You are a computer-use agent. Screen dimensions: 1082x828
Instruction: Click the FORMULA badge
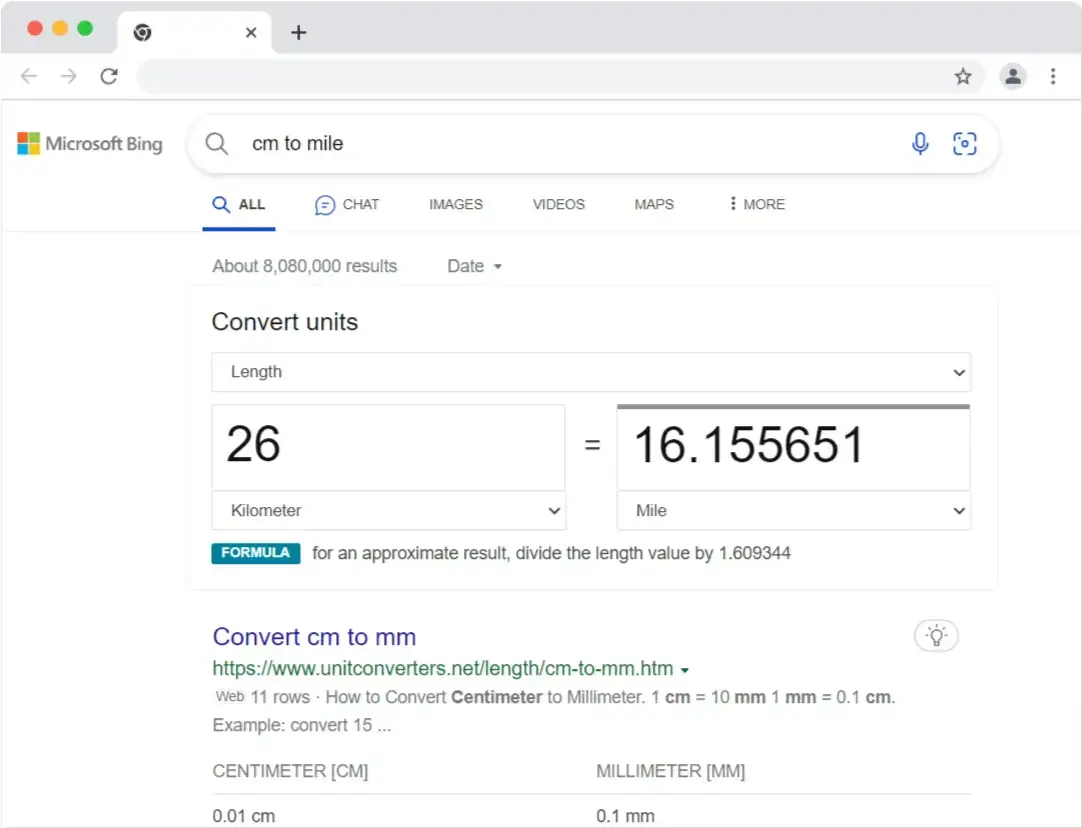tap(256, 553)
